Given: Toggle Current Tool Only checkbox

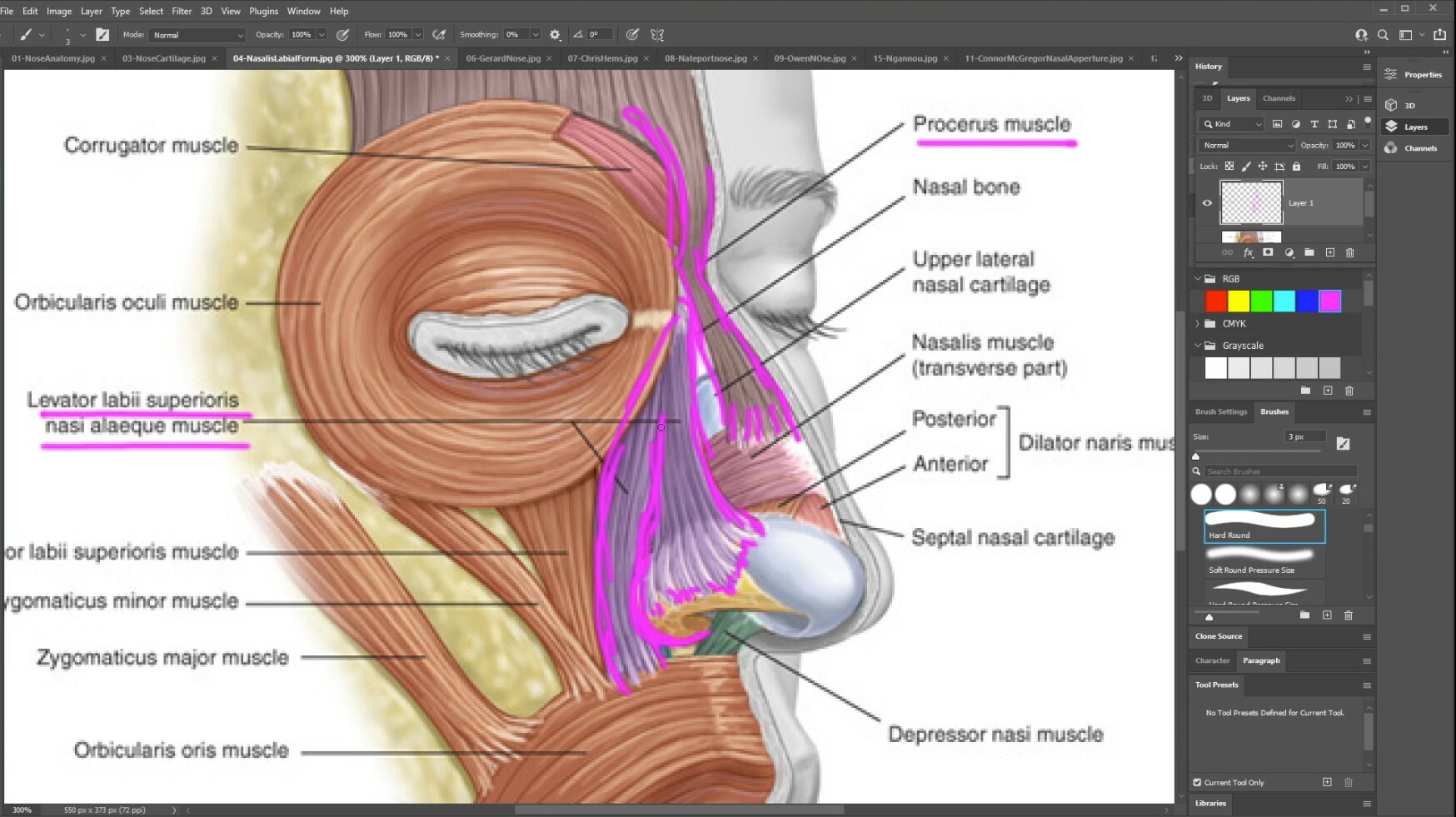Looking at the screenshot, I should [x=1198, y=783].
